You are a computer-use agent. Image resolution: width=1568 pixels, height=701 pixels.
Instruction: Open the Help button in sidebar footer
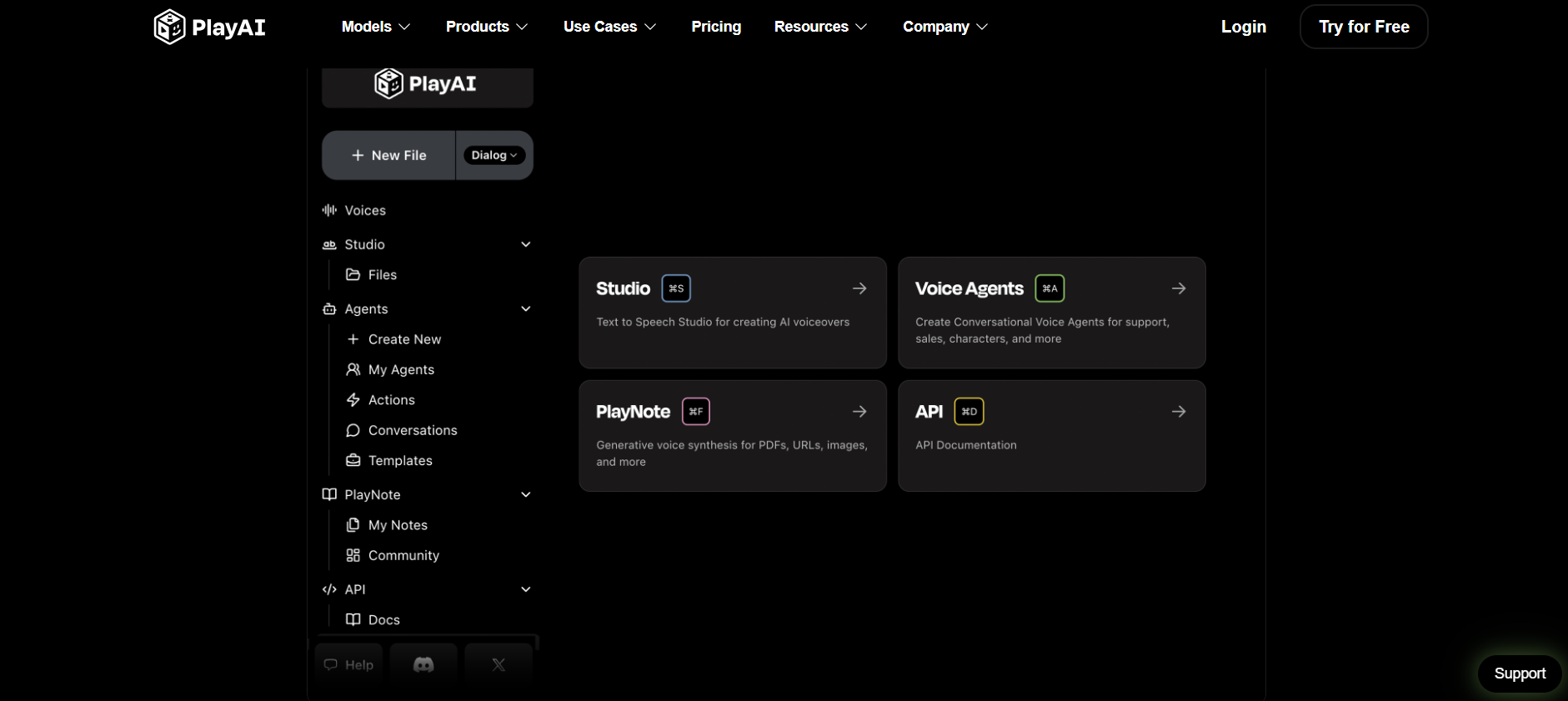click(348, 664)
